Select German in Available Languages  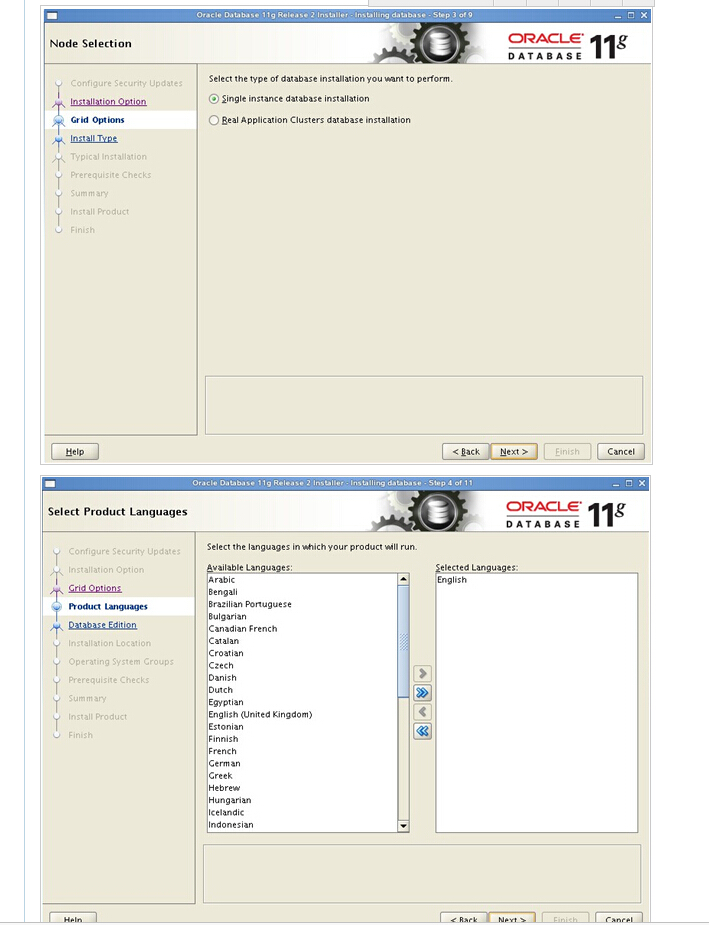pyautogui.click(x=303, y=763)
